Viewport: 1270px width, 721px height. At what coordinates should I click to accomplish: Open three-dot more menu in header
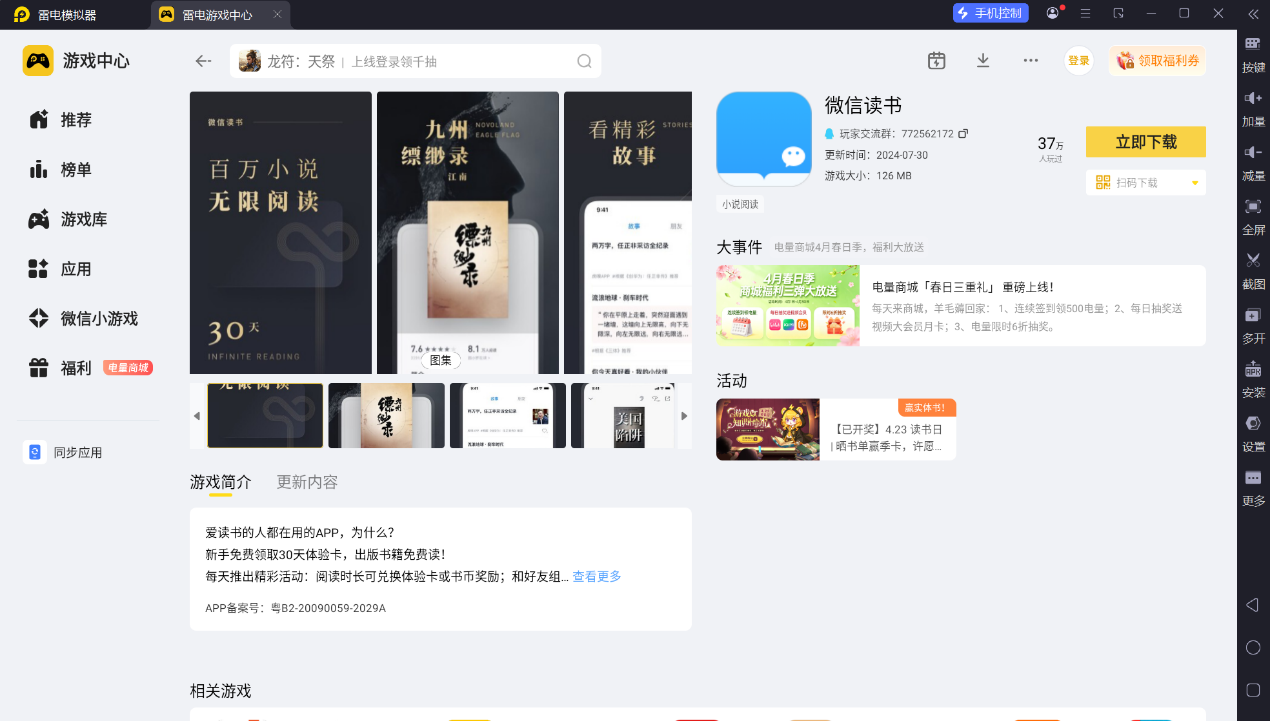click(x=1031, y=61)
